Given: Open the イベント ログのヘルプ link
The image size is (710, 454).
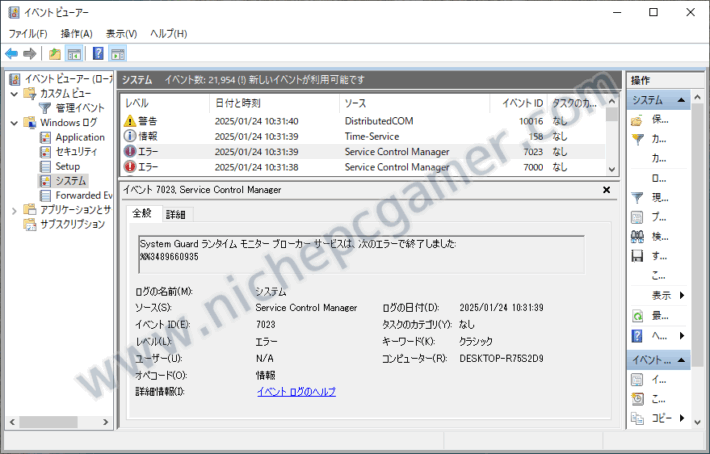Looking at the screenshot, I should (x=297, y=392).
